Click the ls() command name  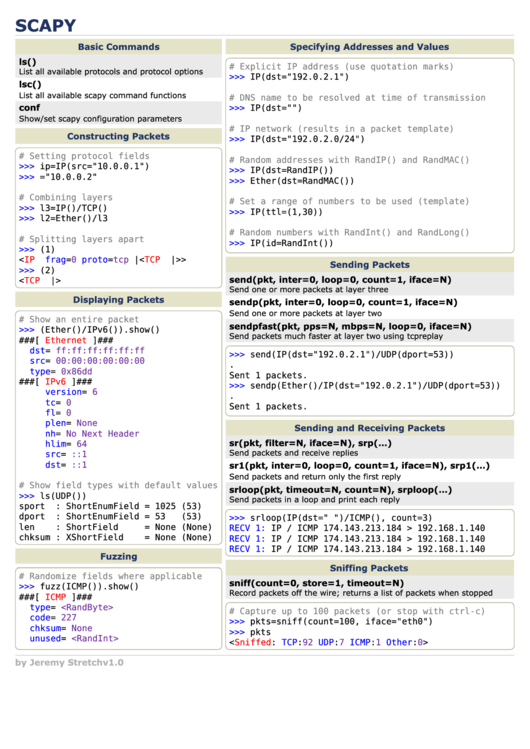point(28,62)
